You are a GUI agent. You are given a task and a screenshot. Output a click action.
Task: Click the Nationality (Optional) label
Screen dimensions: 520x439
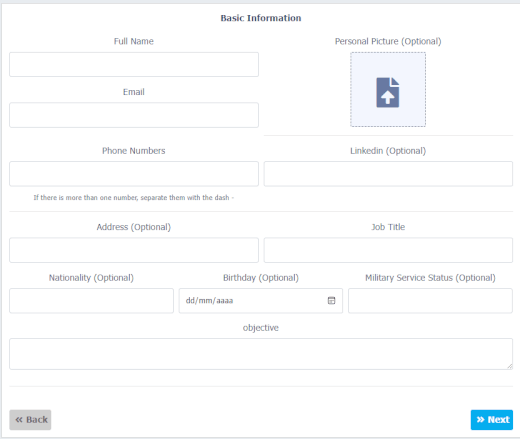click(91, 278)
